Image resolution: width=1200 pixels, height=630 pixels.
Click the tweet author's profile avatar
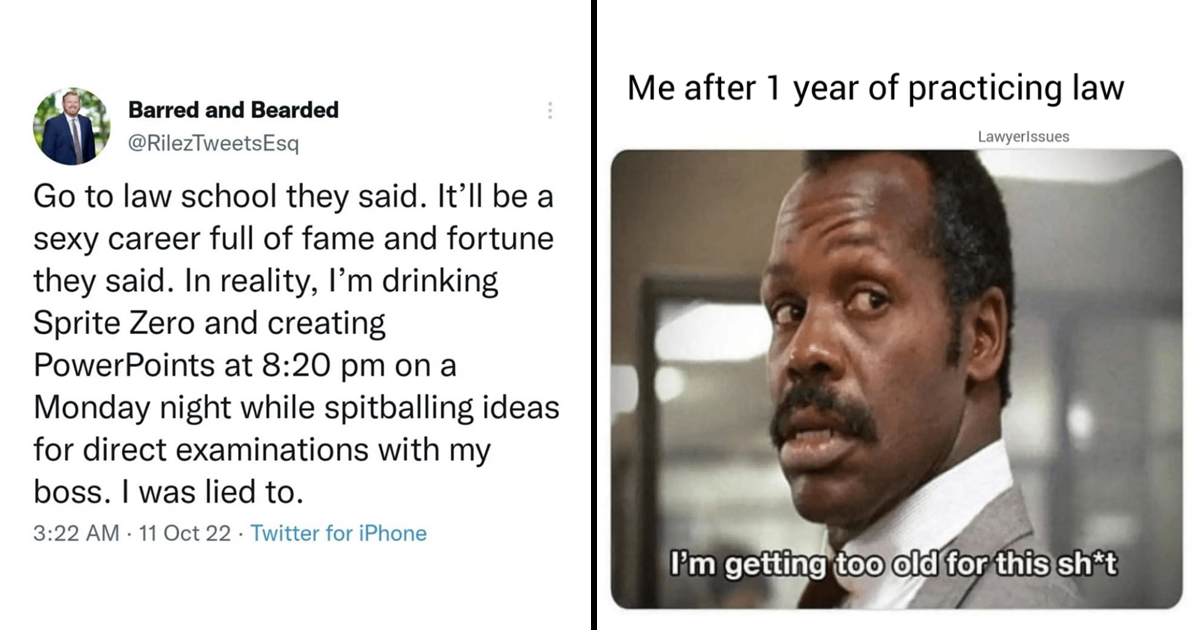click(69, 126)
